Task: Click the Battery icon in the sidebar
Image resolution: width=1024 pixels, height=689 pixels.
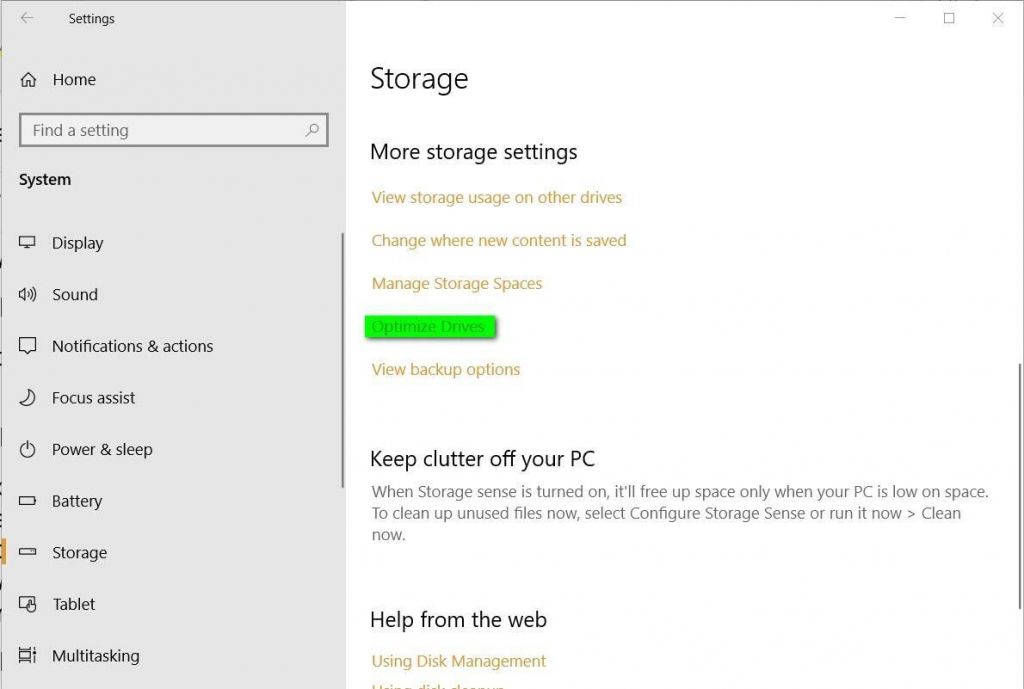Action: tap(27, 501)
